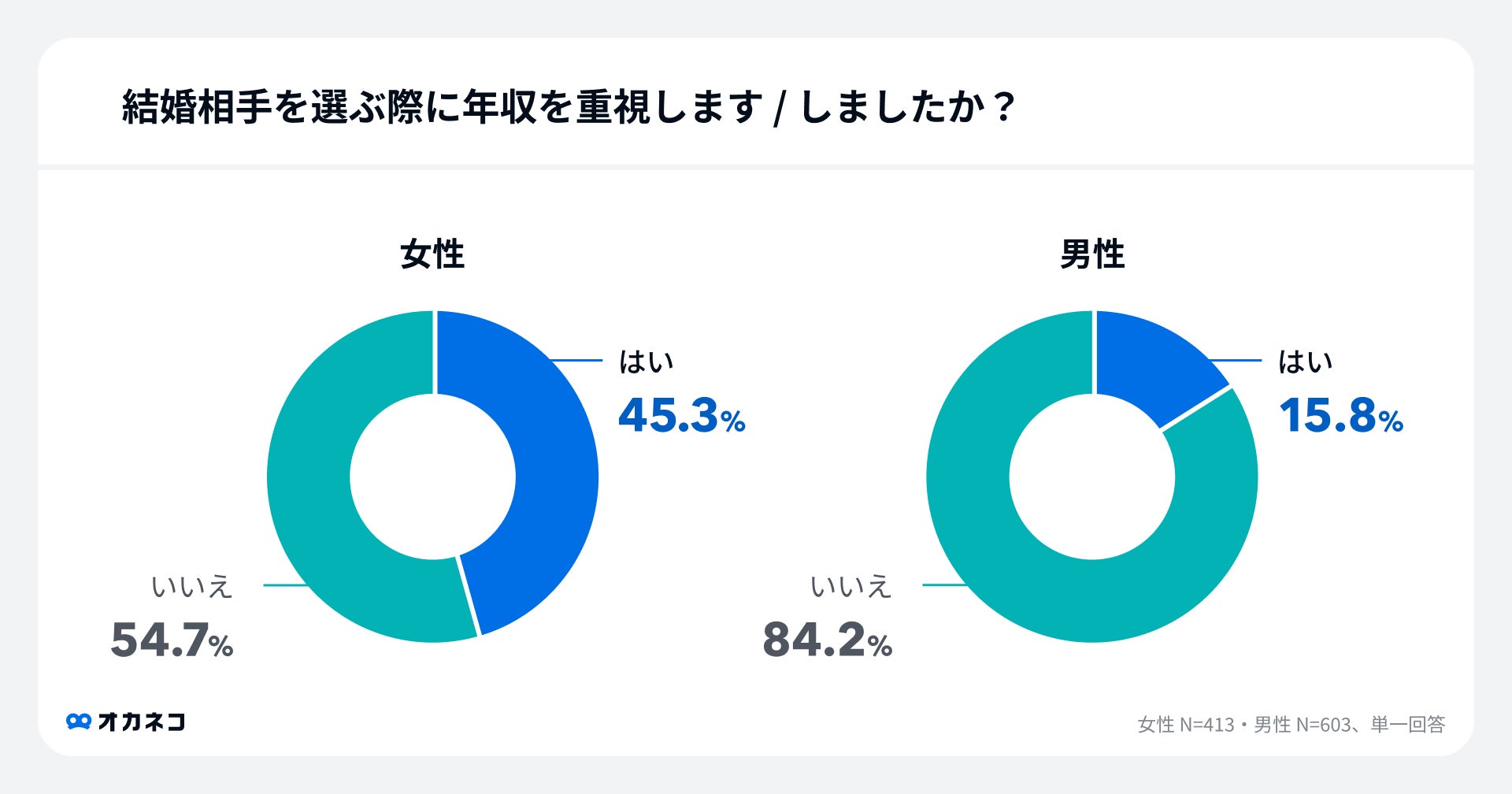The width and height of the screenshot is (1512, 794).
Task: Click the はい label beside men's chart
Action: [1305, 362]
